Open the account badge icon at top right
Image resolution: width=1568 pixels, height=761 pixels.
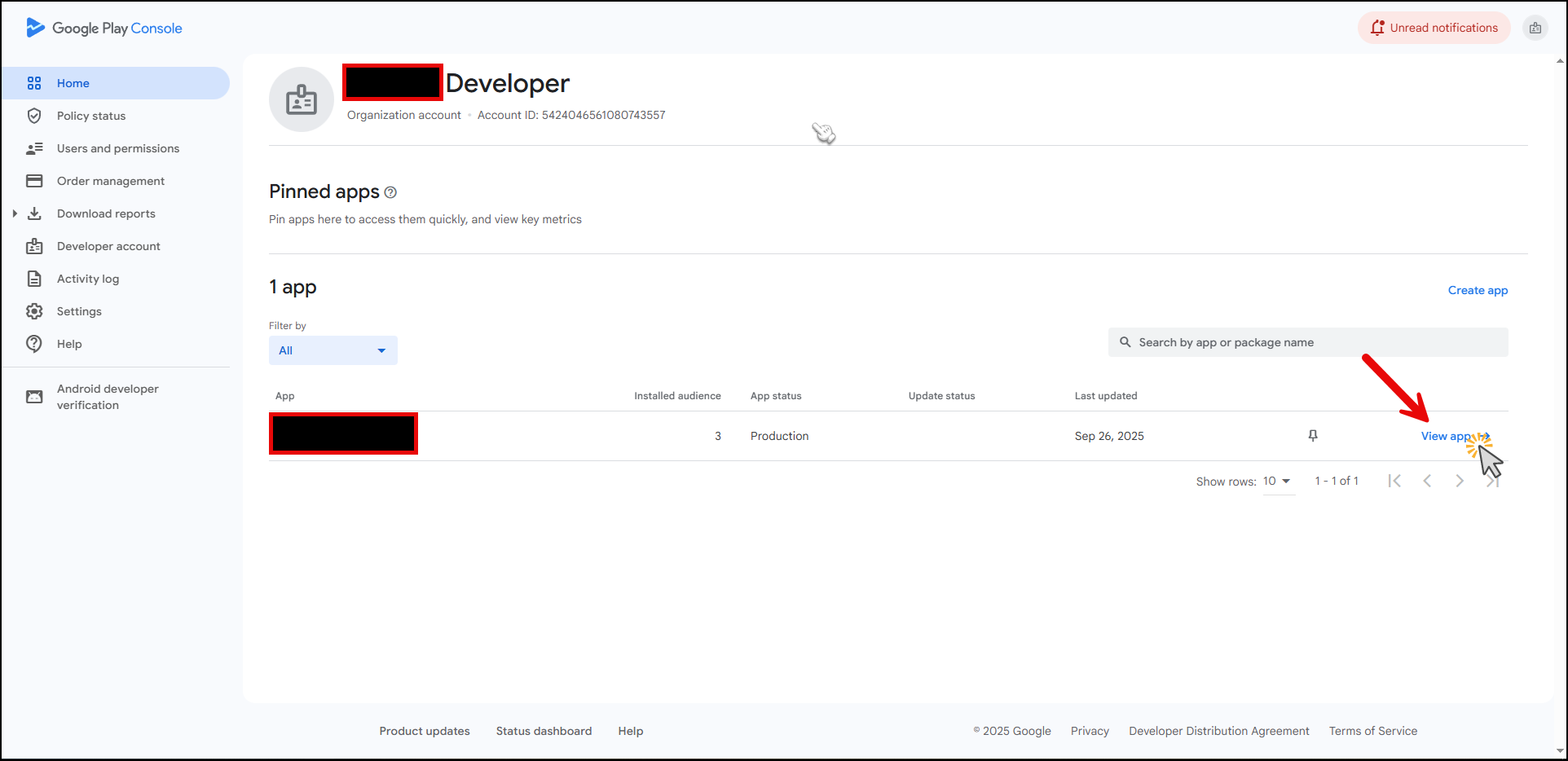[x=1535, y=28]
